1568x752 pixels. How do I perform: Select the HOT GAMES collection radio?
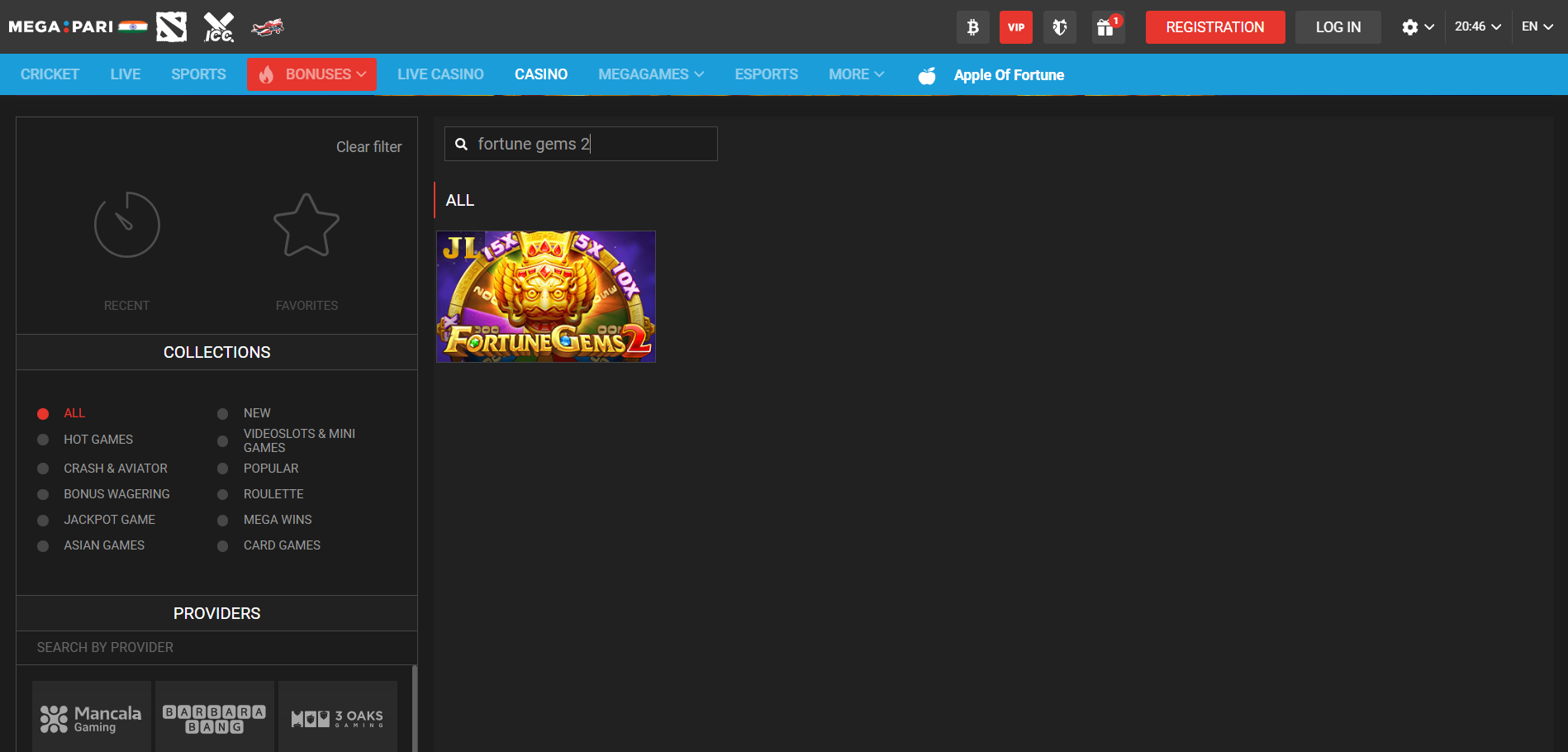point(43,440)
